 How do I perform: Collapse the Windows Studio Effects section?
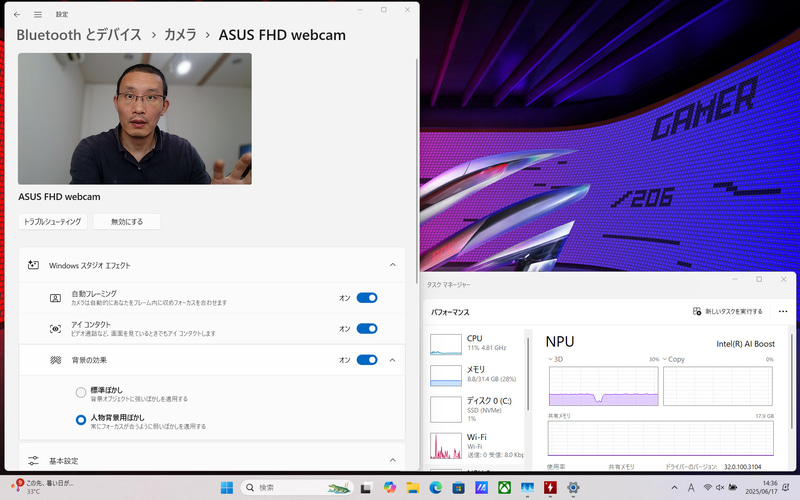point(392,265)
